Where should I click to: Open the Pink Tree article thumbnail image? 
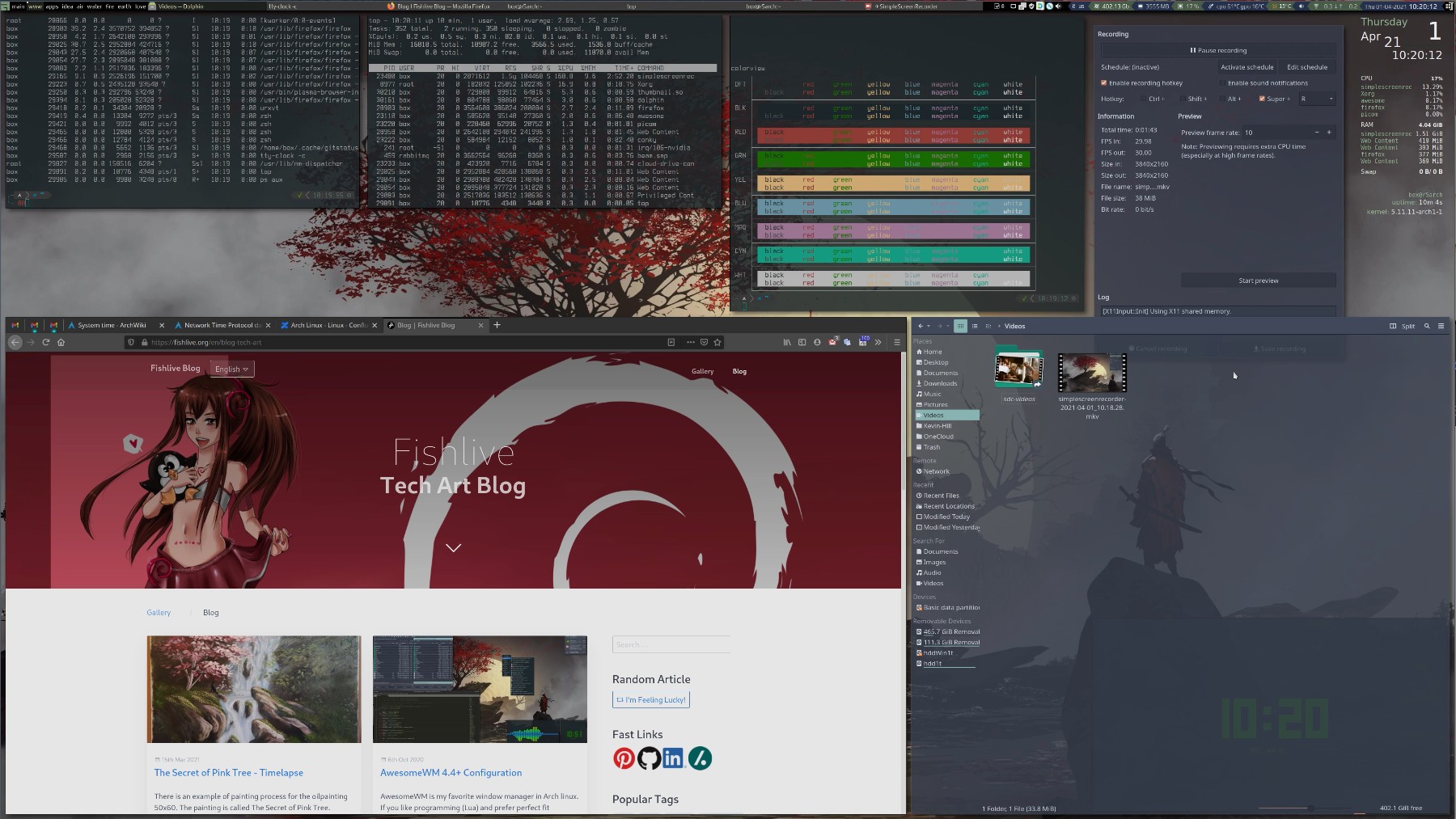pyautogui.click(x=254, y=689)
